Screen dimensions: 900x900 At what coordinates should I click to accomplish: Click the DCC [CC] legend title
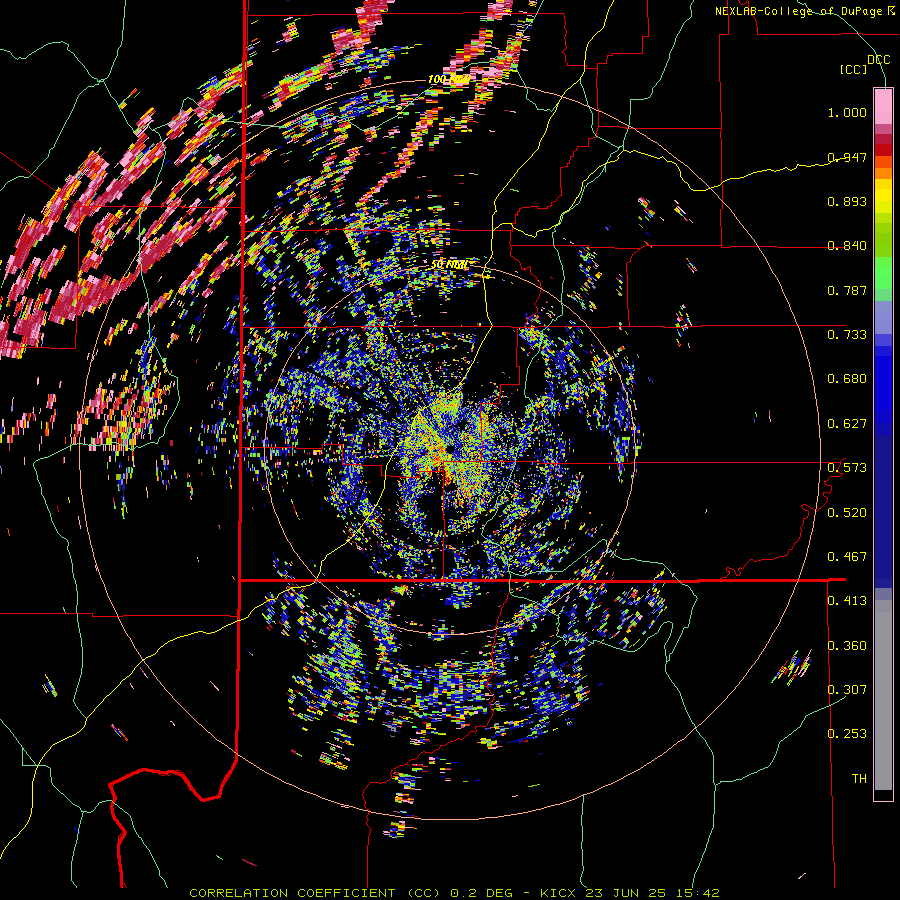pos(864,64)
